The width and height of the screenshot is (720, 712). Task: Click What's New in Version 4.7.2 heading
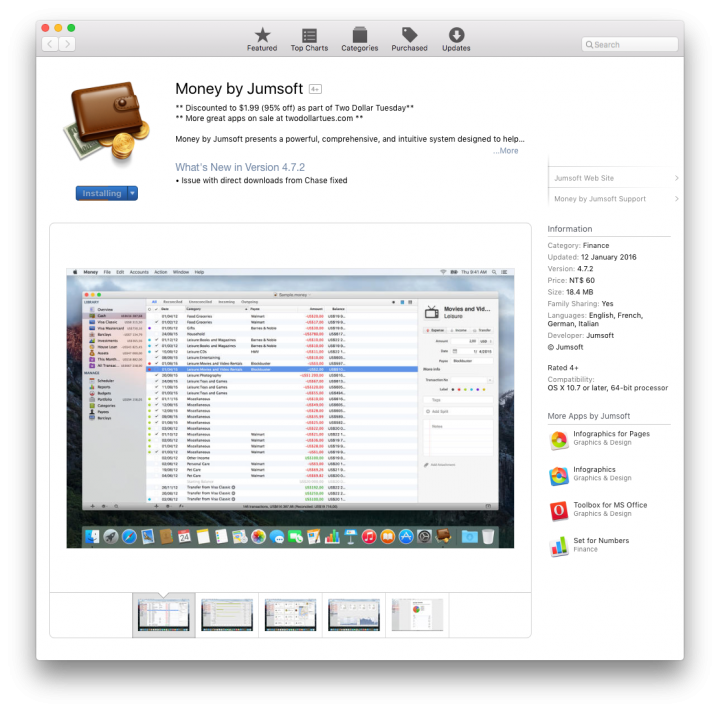240,167
